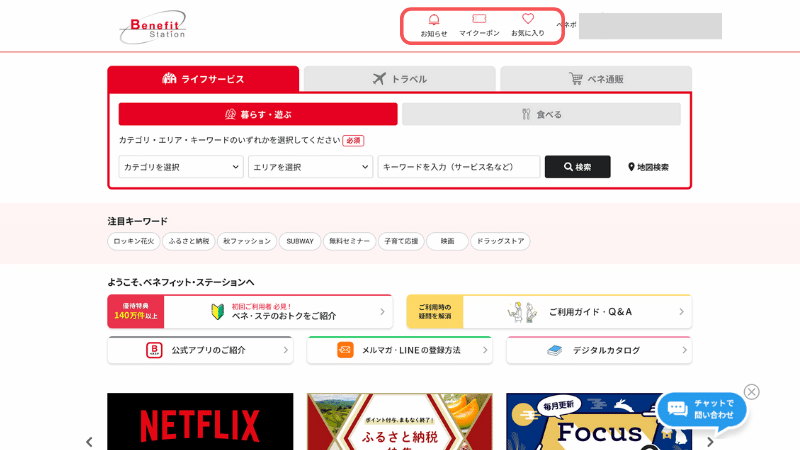Screen dimensions: 800x450
Task: Close the chat bubble widget
Action: pyautogui.click(x=752, y=392)
